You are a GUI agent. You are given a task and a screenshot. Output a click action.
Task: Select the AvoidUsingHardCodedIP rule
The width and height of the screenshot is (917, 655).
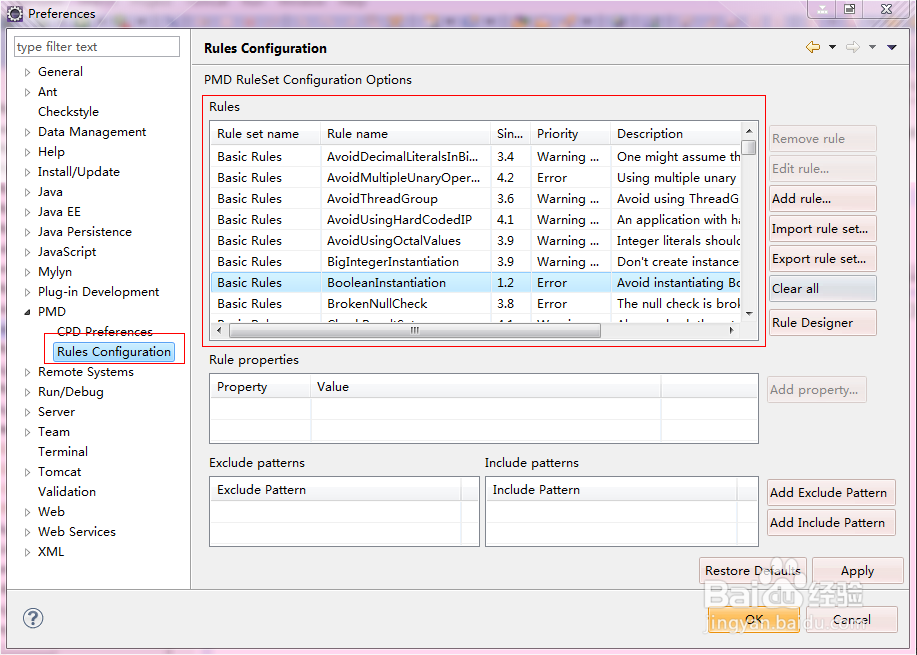pos(475,220)
